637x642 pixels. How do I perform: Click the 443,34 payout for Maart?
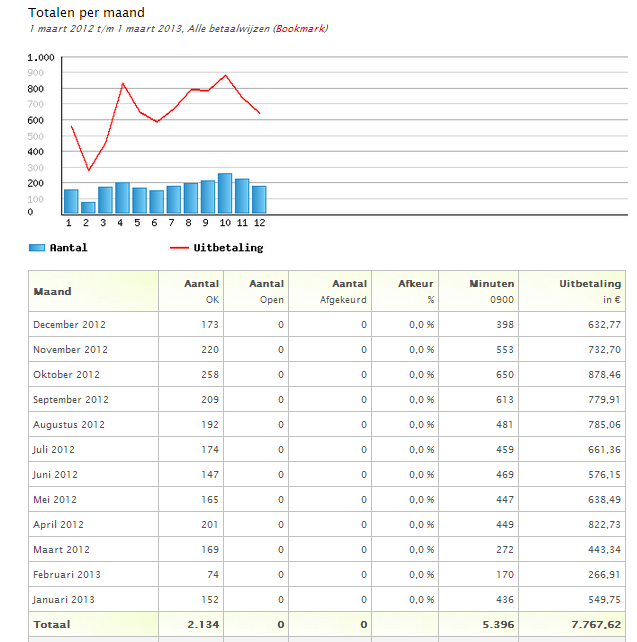(604, 549)
